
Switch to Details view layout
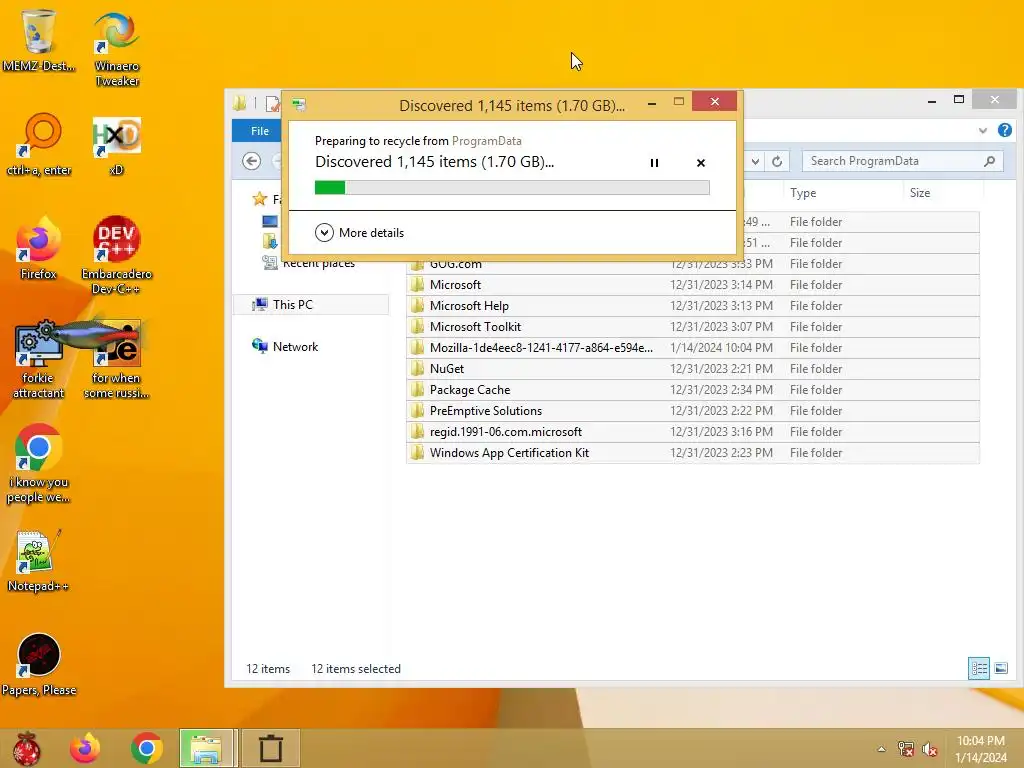click(979, 668)
